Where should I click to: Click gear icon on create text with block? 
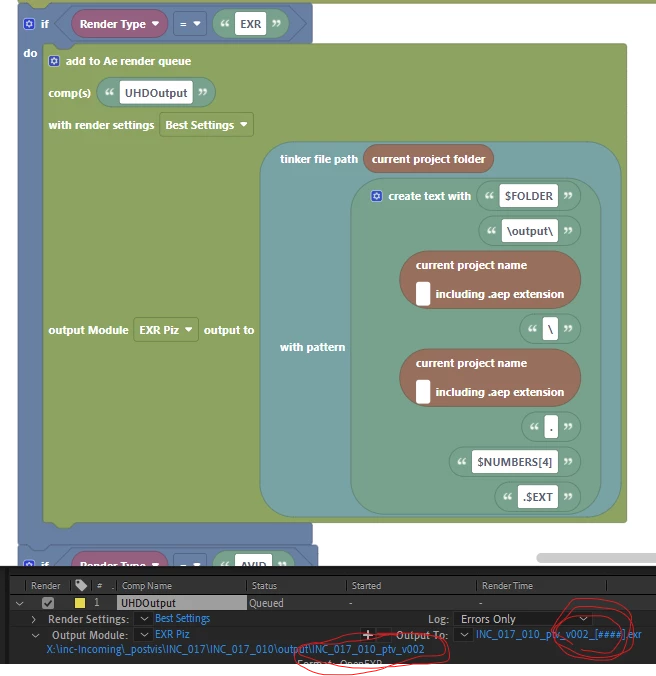(376, 196)
